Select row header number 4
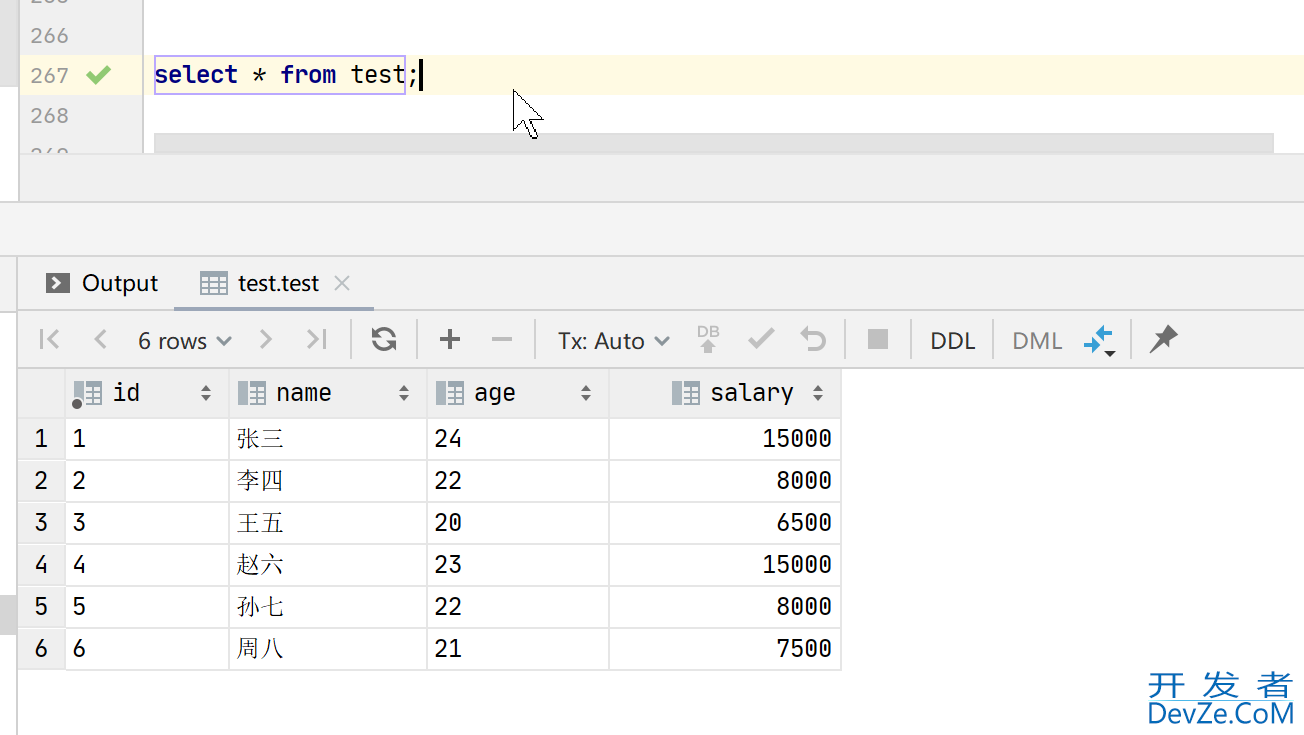The width and height of the screenshot is (1304, 735). click(x=41, y=564)
